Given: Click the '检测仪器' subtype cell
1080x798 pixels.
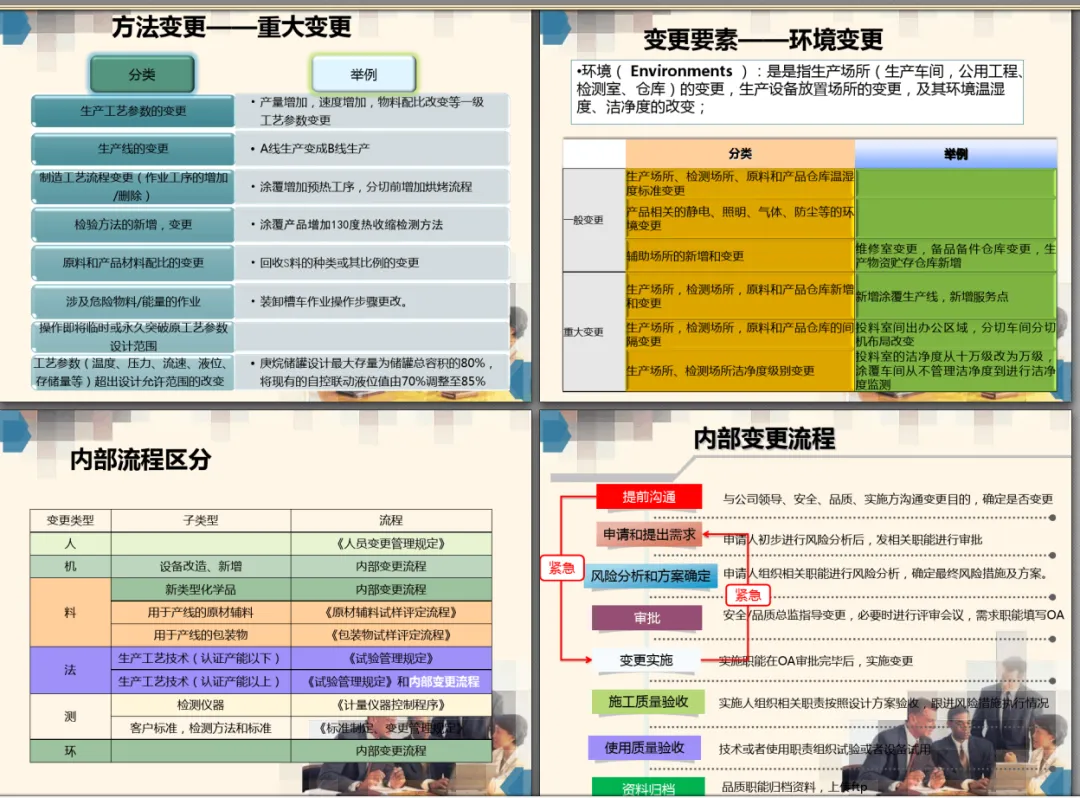Looking at the screenshot, I should pyautogui.click(x=200, y=704).
